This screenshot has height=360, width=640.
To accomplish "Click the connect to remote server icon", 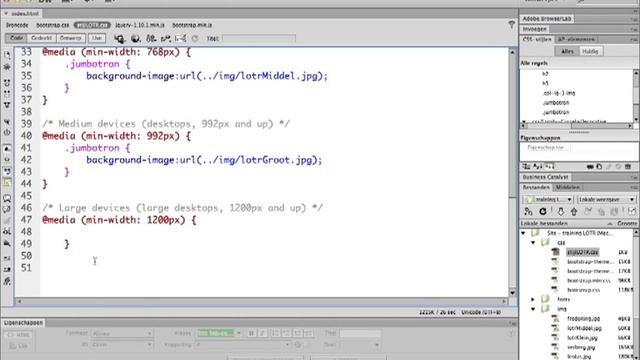I will [528, 211].
